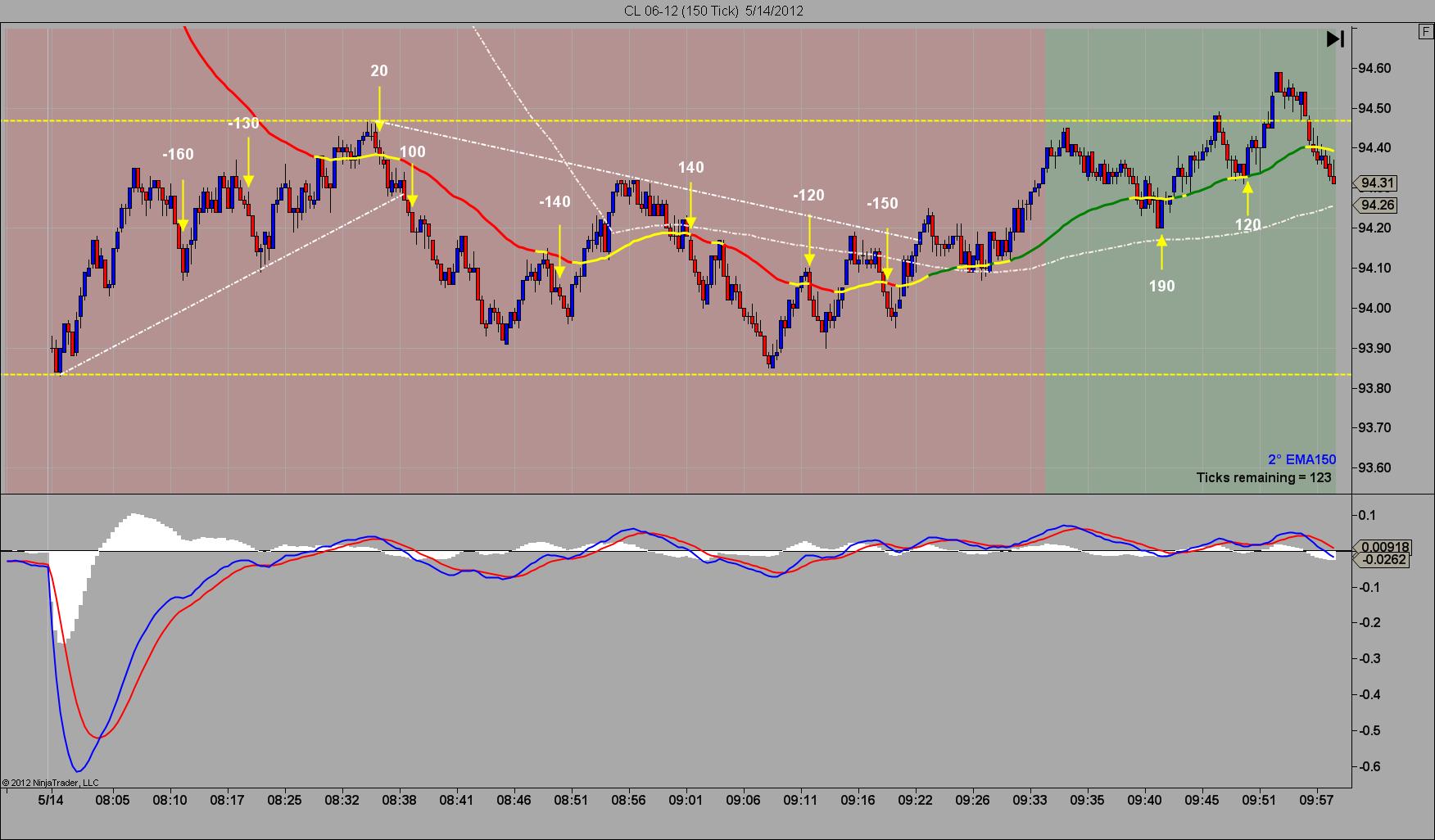Click the 94.40 price axis label

tap(1374, 148)
